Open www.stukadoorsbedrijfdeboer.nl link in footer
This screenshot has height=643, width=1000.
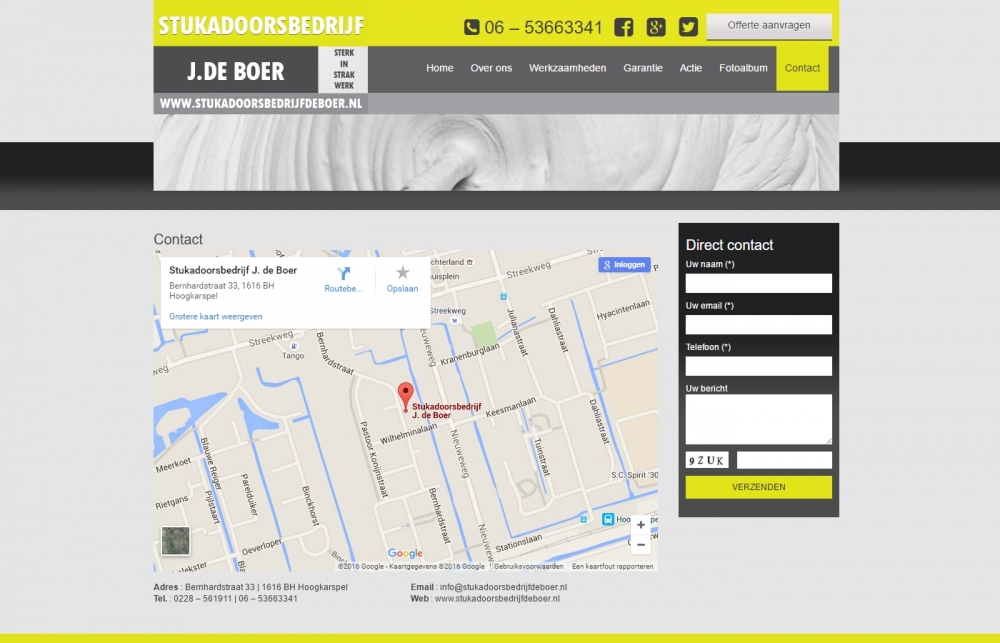pos(497,599)
